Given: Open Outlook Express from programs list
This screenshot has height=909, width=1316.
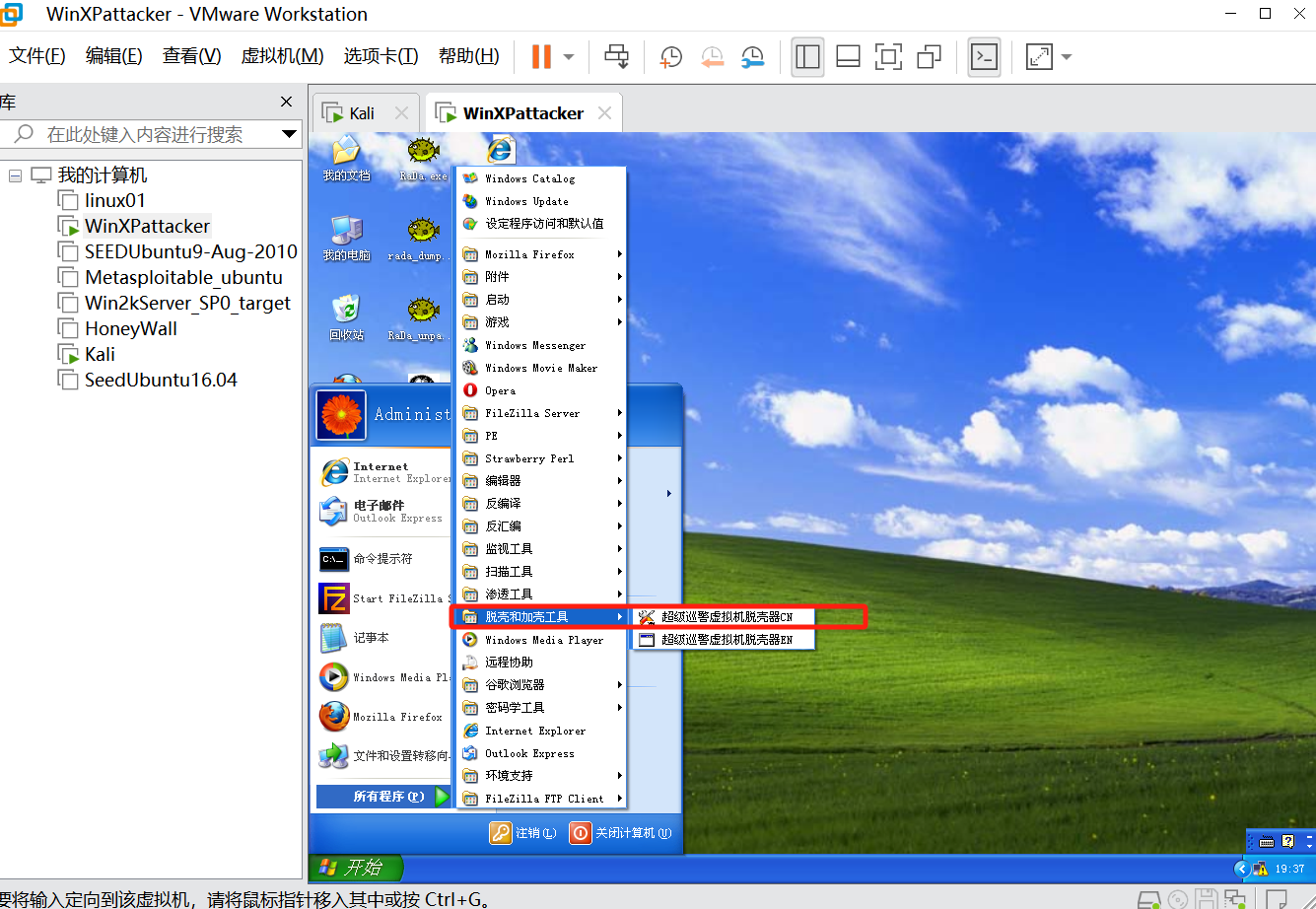Looking at the screenshot, I should [539, 753].
